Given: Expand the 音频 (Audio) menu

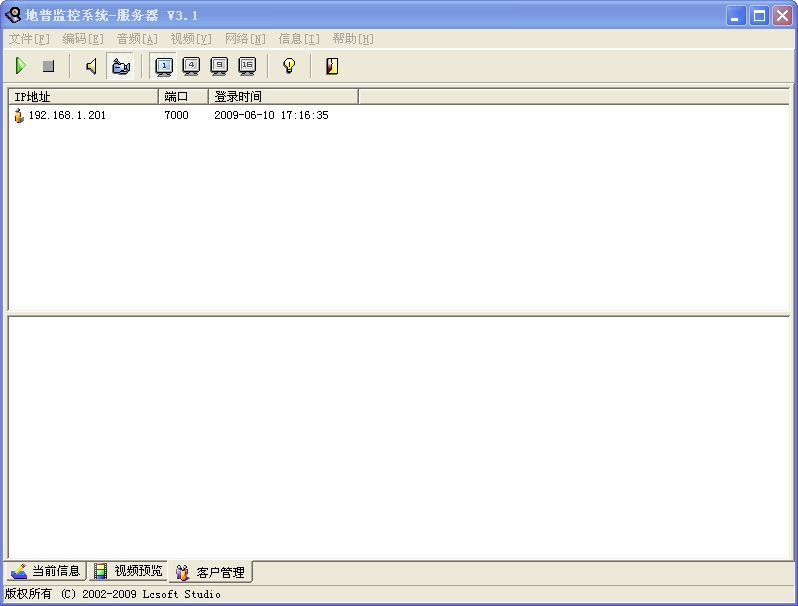Looking at the screenshot, I should point(137,39).
